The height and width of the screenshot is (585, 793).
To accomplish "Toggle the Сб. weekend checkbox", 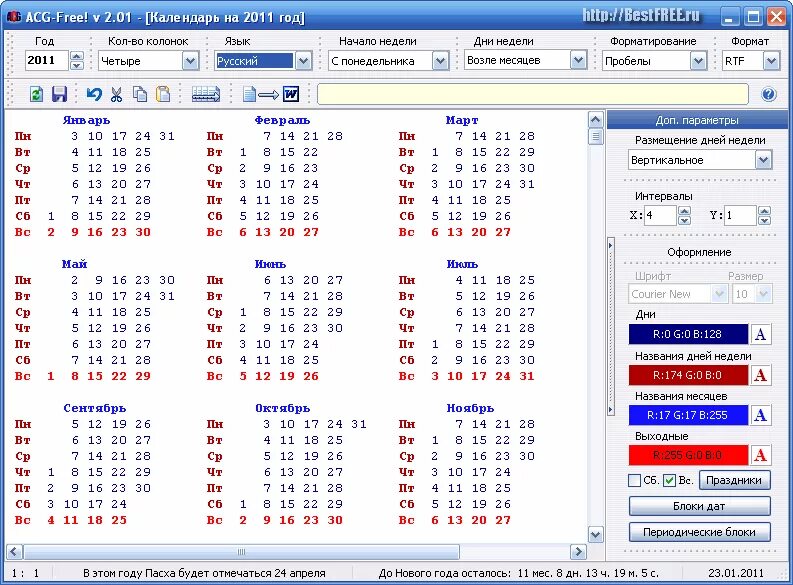I will click(x=634, y=480).
